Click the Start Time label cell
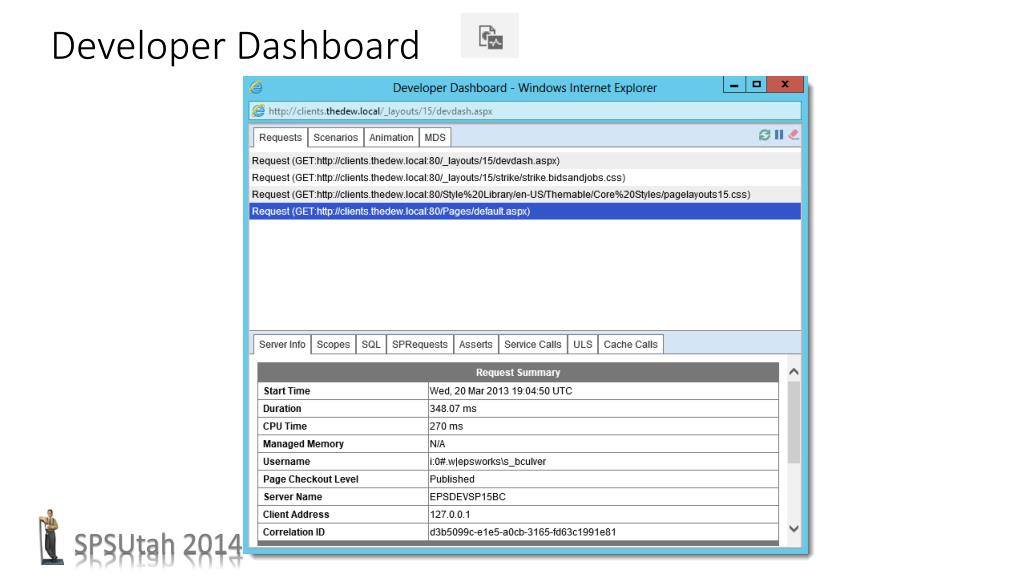 [343, 391]
